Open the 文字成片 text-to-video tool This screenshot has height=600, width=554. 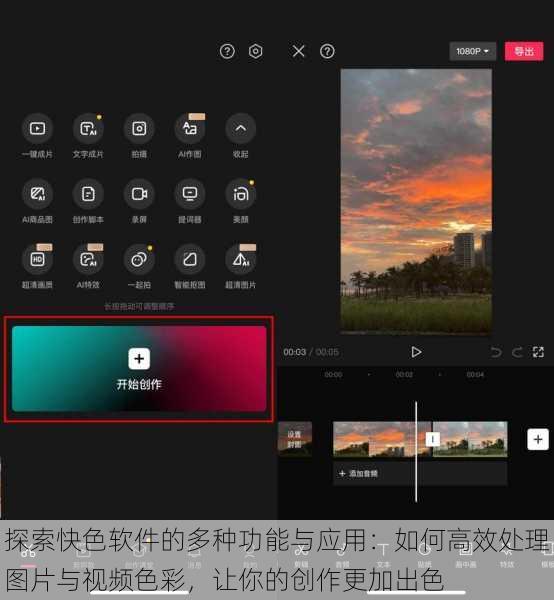click(x=88, y=129)
